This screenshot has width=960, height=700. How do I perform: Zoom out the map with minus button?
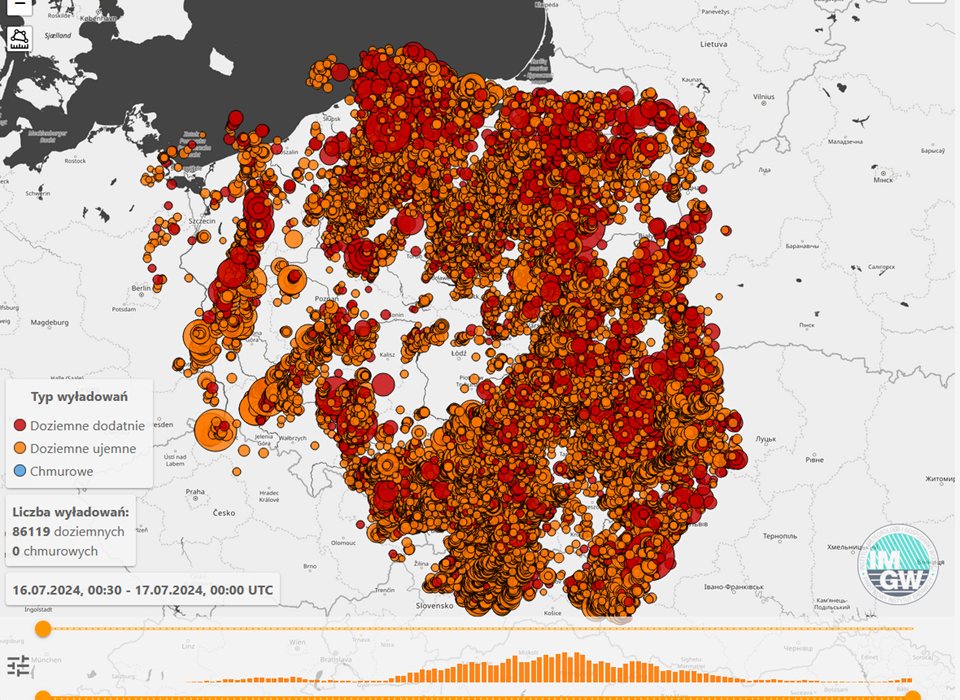tap(19, 5)
